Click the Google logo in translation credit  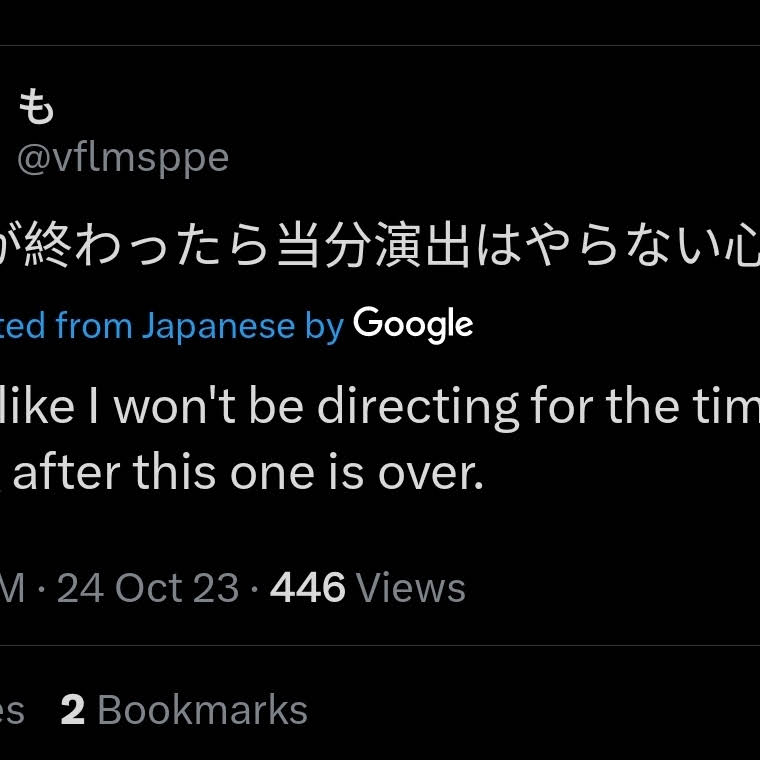click(x=413, y=325)
